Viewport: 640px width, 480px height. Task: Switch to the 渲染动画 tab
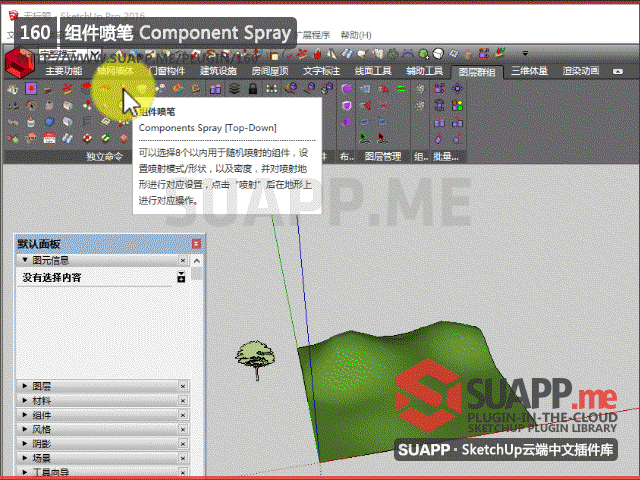click(x=581, y=71)
